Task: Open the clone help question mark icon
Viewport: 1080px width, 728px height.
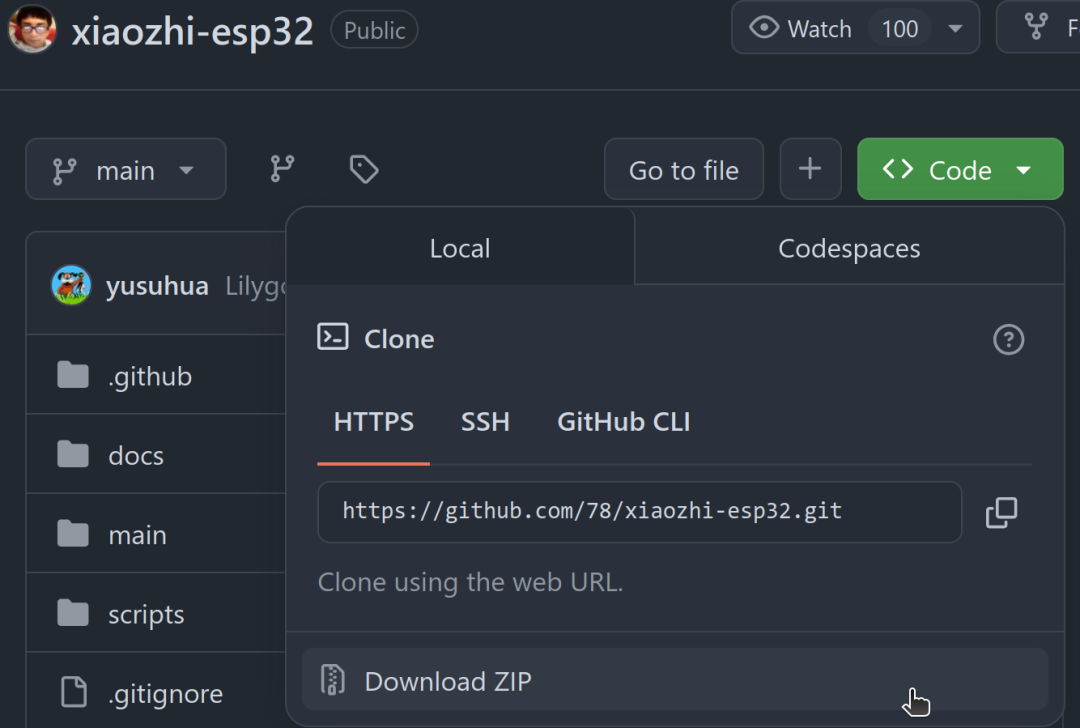Action: pos(1008,340)
